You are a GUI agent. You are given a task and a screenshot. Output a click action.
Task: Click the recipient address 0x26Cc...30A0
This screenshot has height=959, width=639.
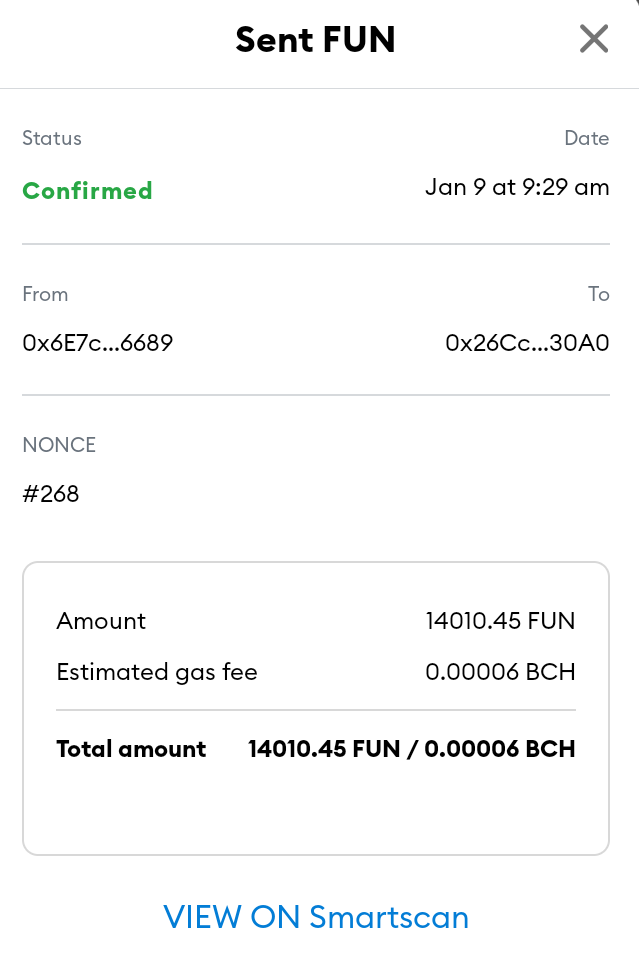coord(527,342)
